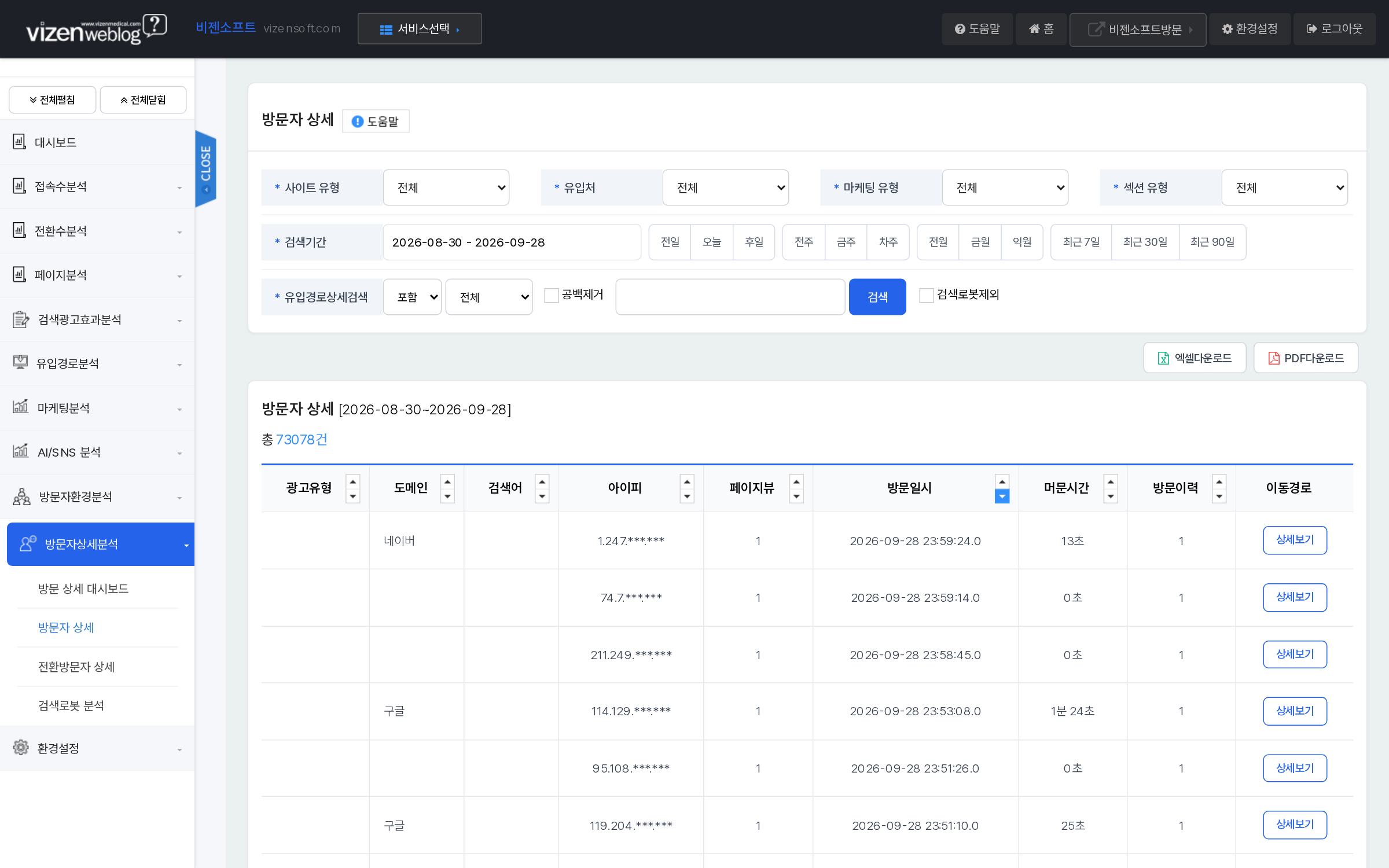Click the 환경설정 gear icon in sidebar

tap(21, 748)
